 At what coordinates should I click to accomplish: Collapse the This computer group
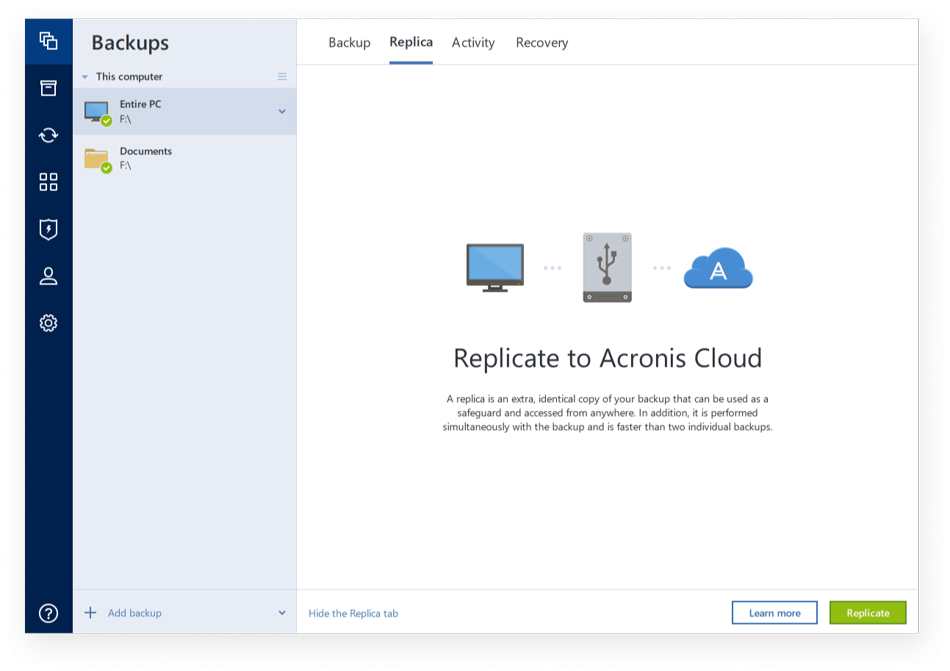click(85, 77)
